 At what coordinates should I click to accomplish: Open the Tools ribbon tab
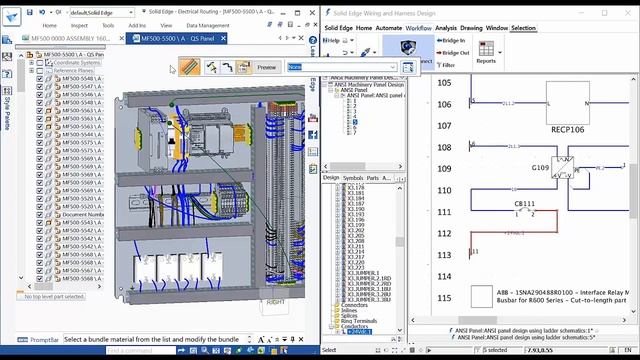coord(108,25)
